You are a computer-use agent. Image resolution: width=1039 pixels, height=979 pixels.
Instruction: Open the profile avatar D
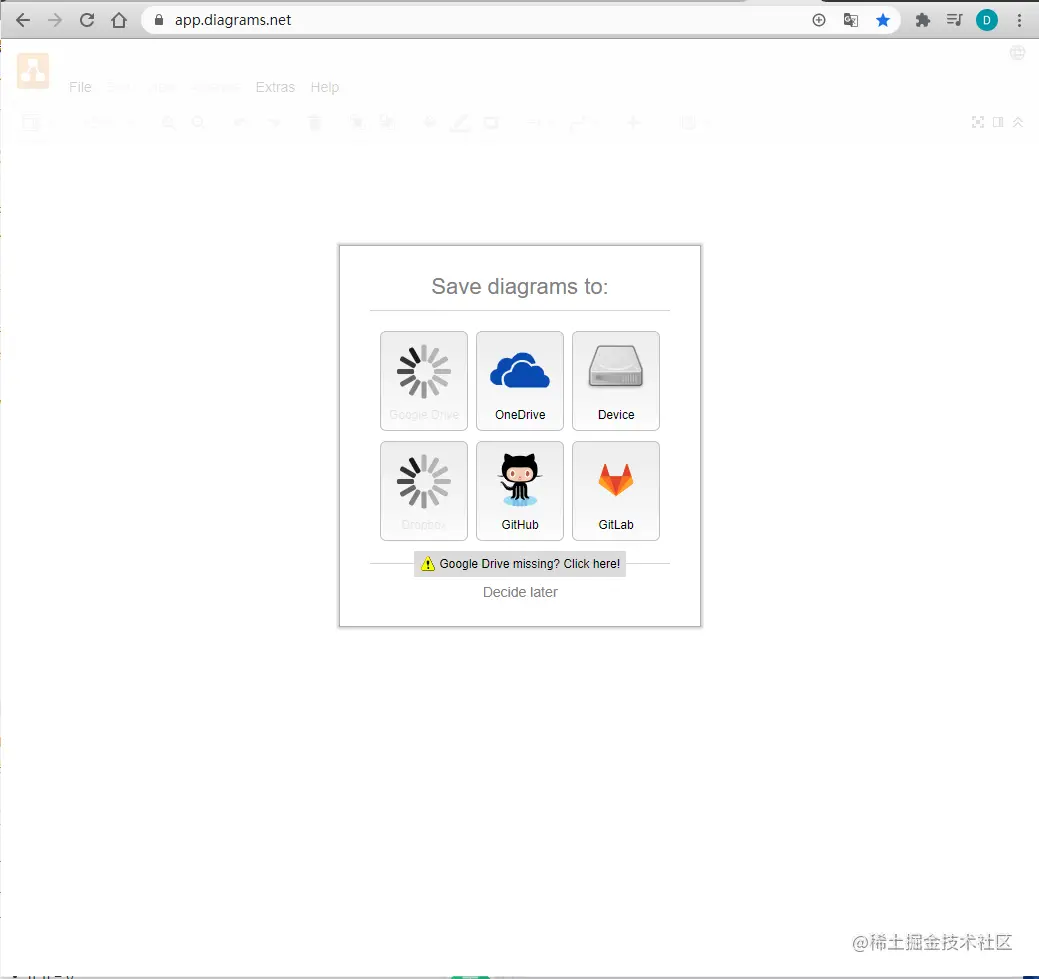pos(987,20)
